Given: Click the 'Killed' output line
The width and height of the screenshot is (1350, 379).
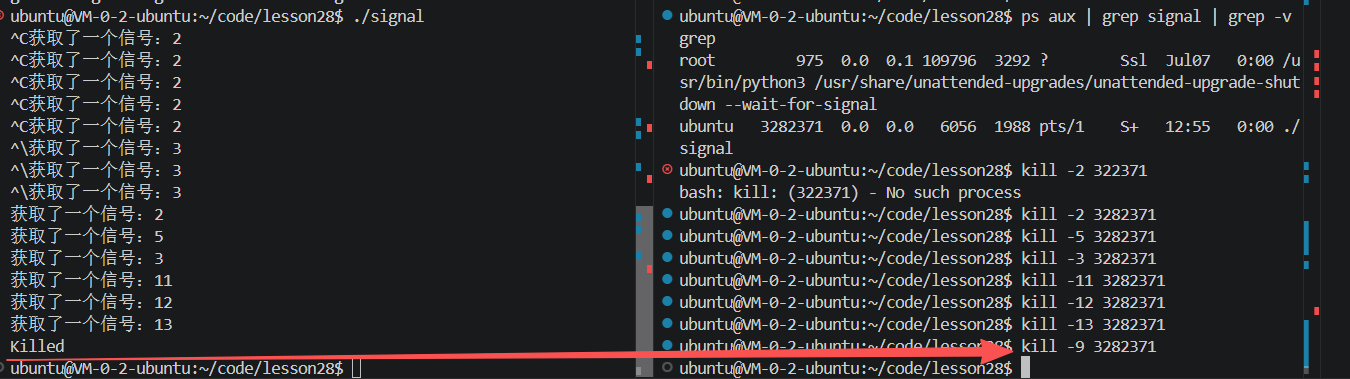Looking at the screenshot, I should [37, 346].
